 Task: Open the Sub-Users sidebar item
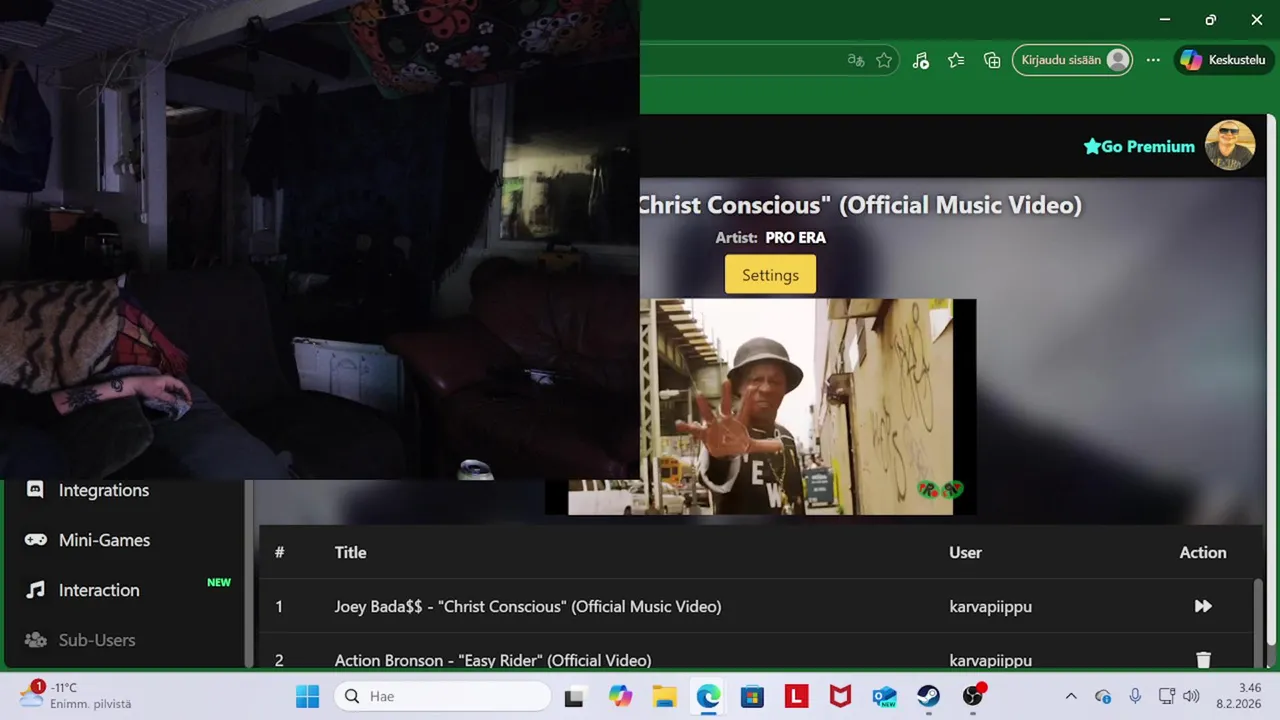tap(96, 640)
